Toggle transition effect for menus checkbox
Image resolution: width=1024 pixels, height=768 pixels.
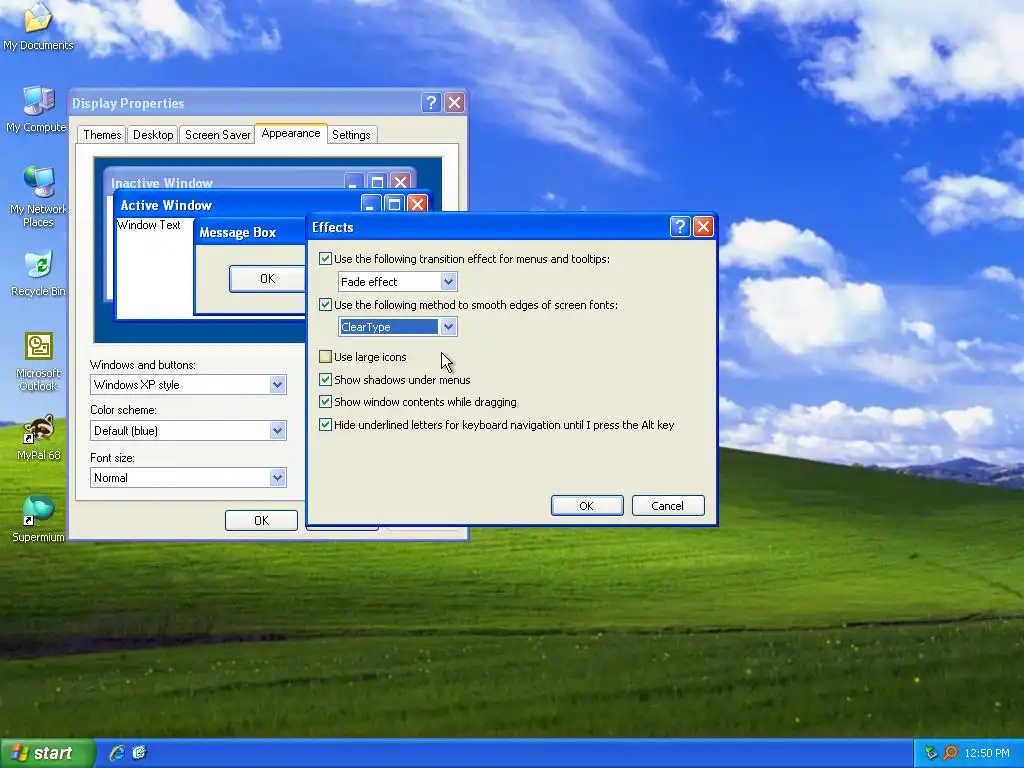[x=325, y=259]
